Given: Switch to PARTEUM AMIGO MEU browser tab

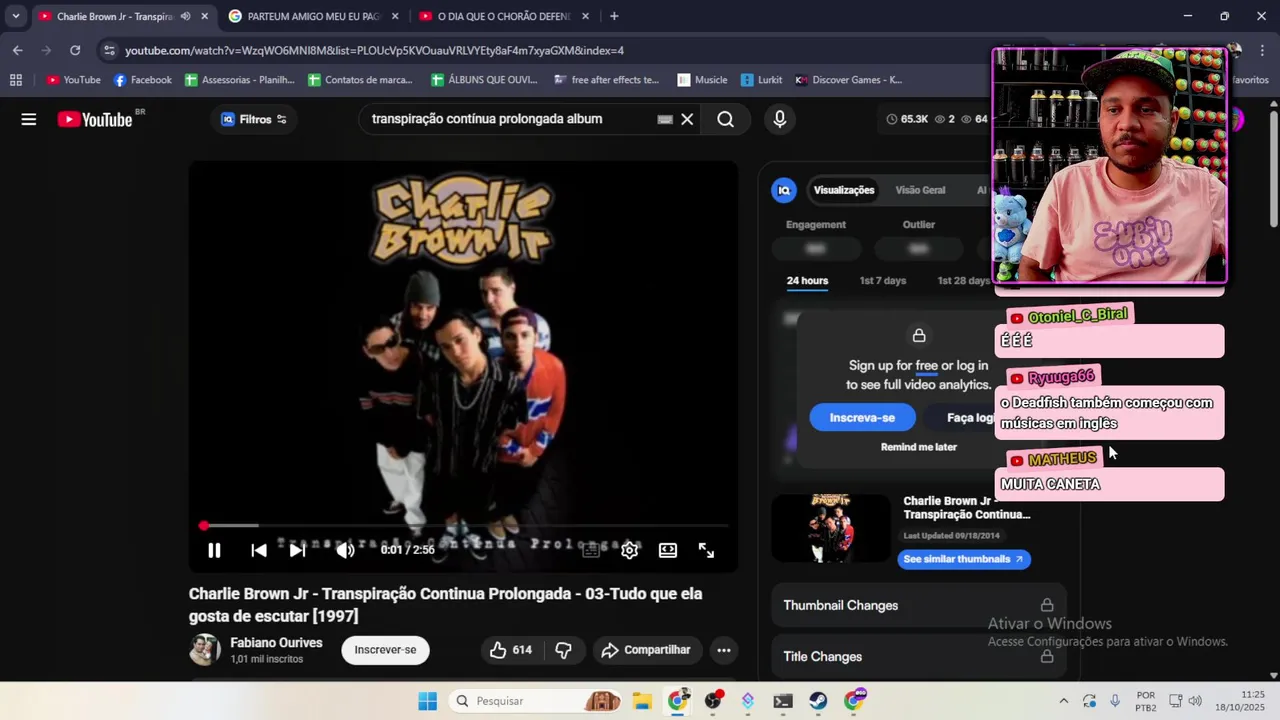Looking at the screenshot, I should [x=313, y=16].
